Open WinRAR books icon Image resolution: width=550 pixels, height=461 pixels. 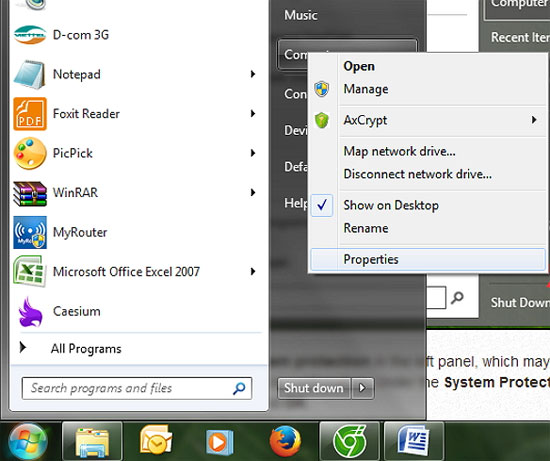point(30,193)
